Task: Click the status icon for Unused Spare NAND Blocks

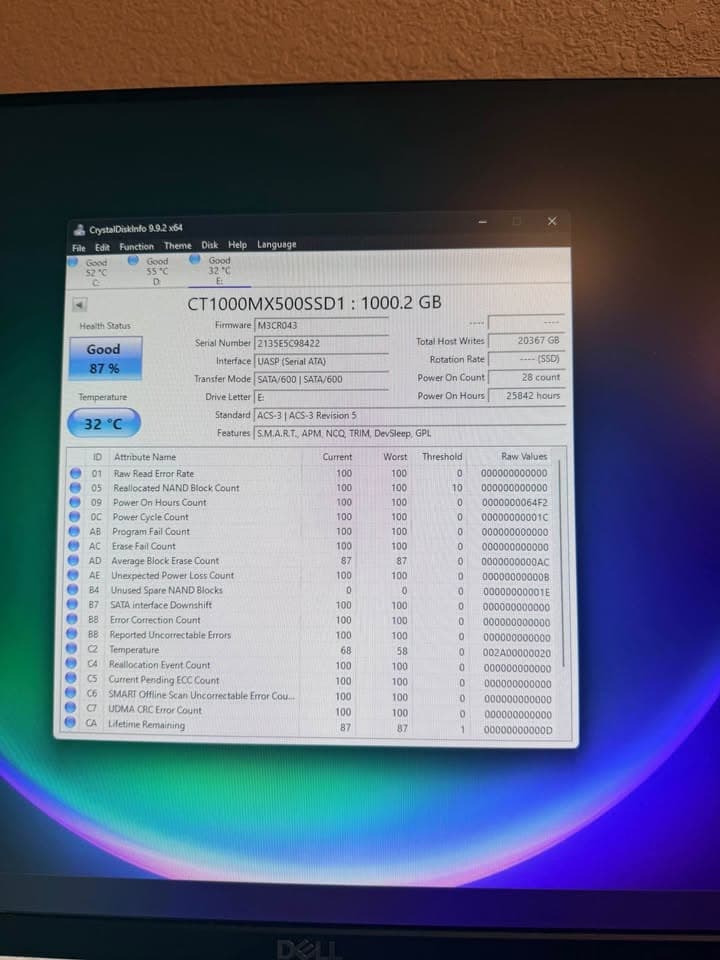Action: pos(73,590)
